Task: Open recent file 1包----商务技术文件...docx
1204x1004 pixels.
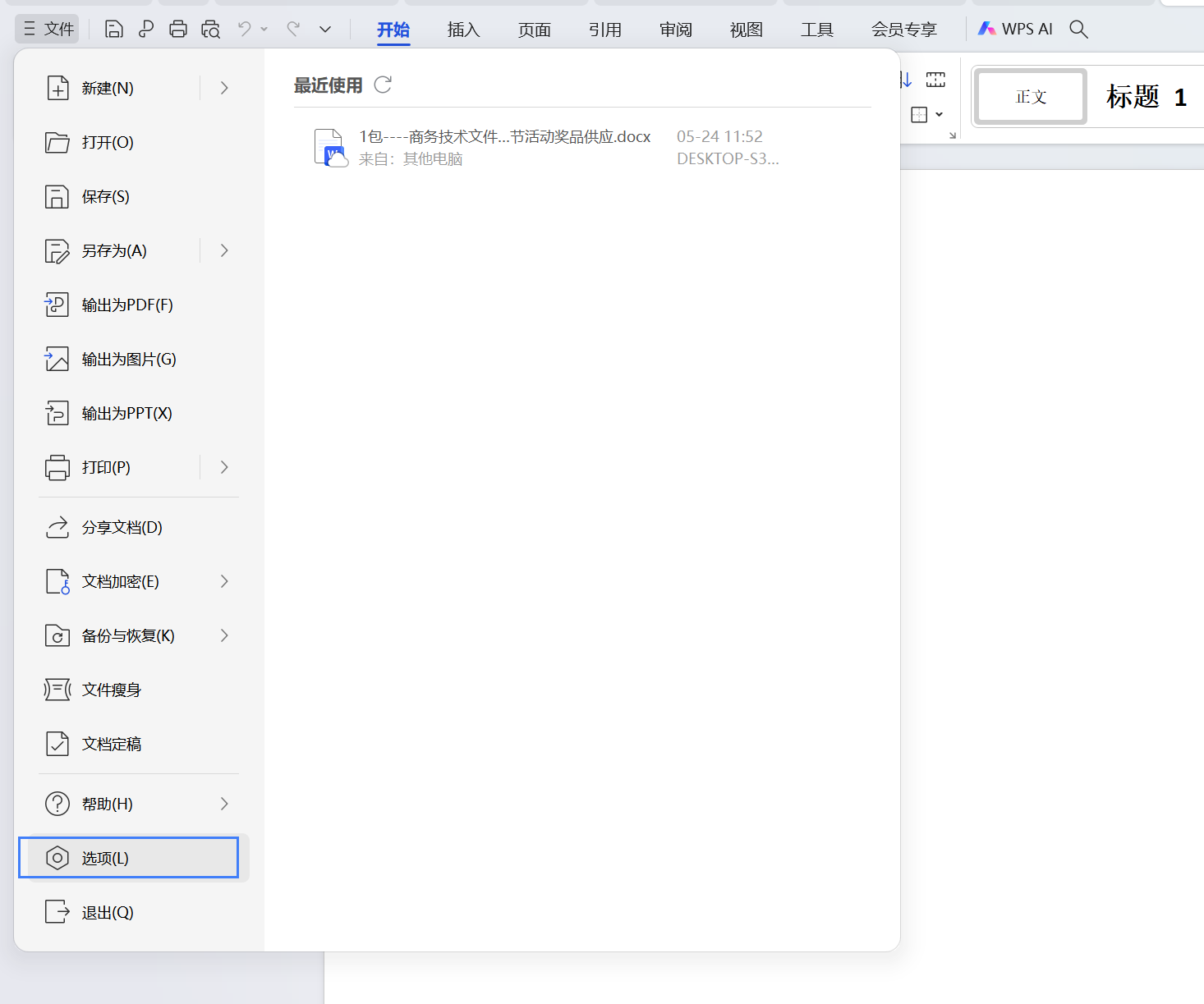Action: [505, 136]
